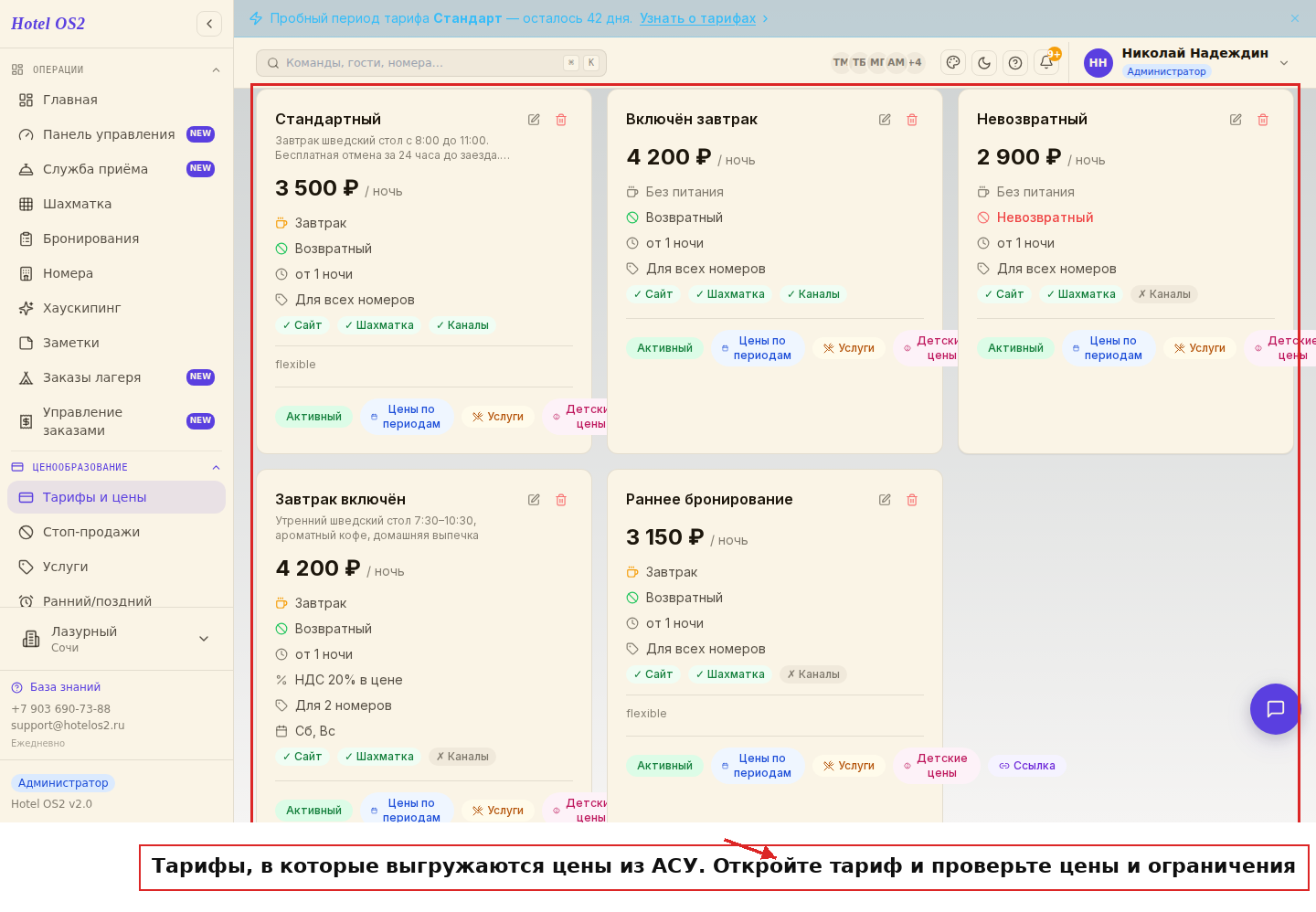Click the support@hotelos2.ru email address
The image size is (1316, 912).
(68, 726)
